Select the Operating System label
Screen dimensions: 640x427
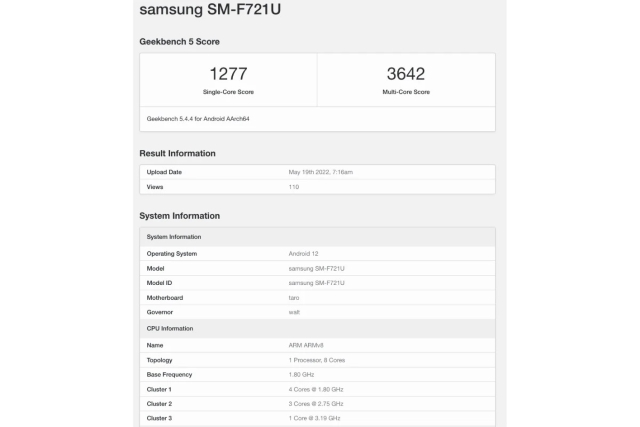172,254
